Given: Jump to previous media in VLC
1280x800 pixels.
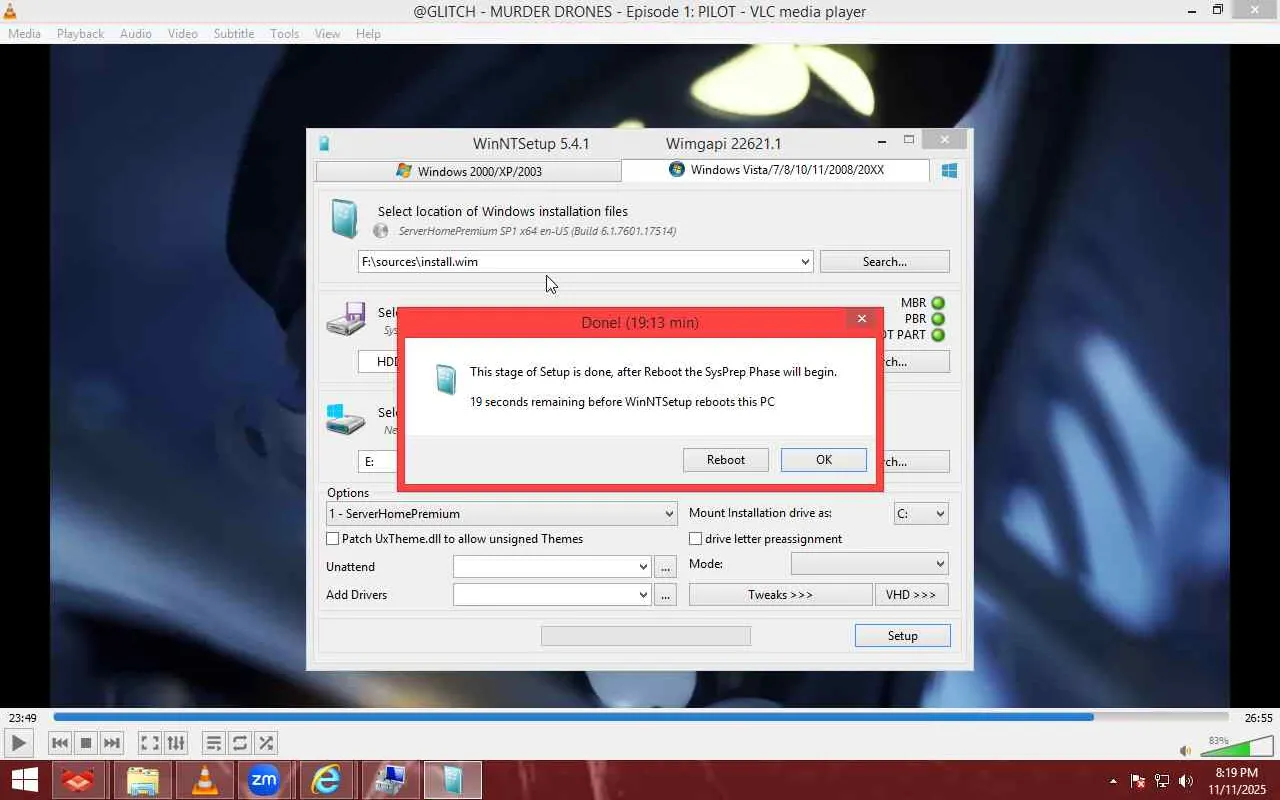Looking at the screenshot, I should pyautogui.click(x=60, y=743).
